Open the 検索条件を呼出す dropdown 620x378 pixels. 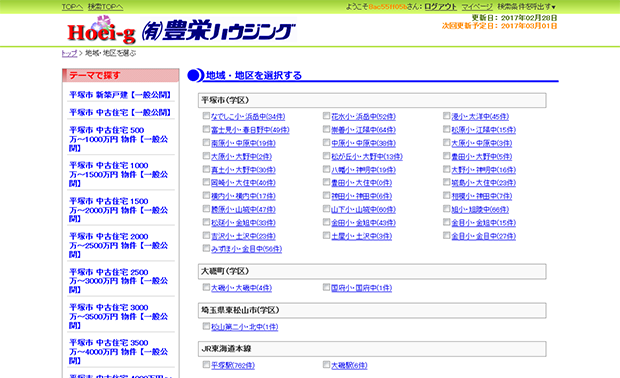coord(526,7)
